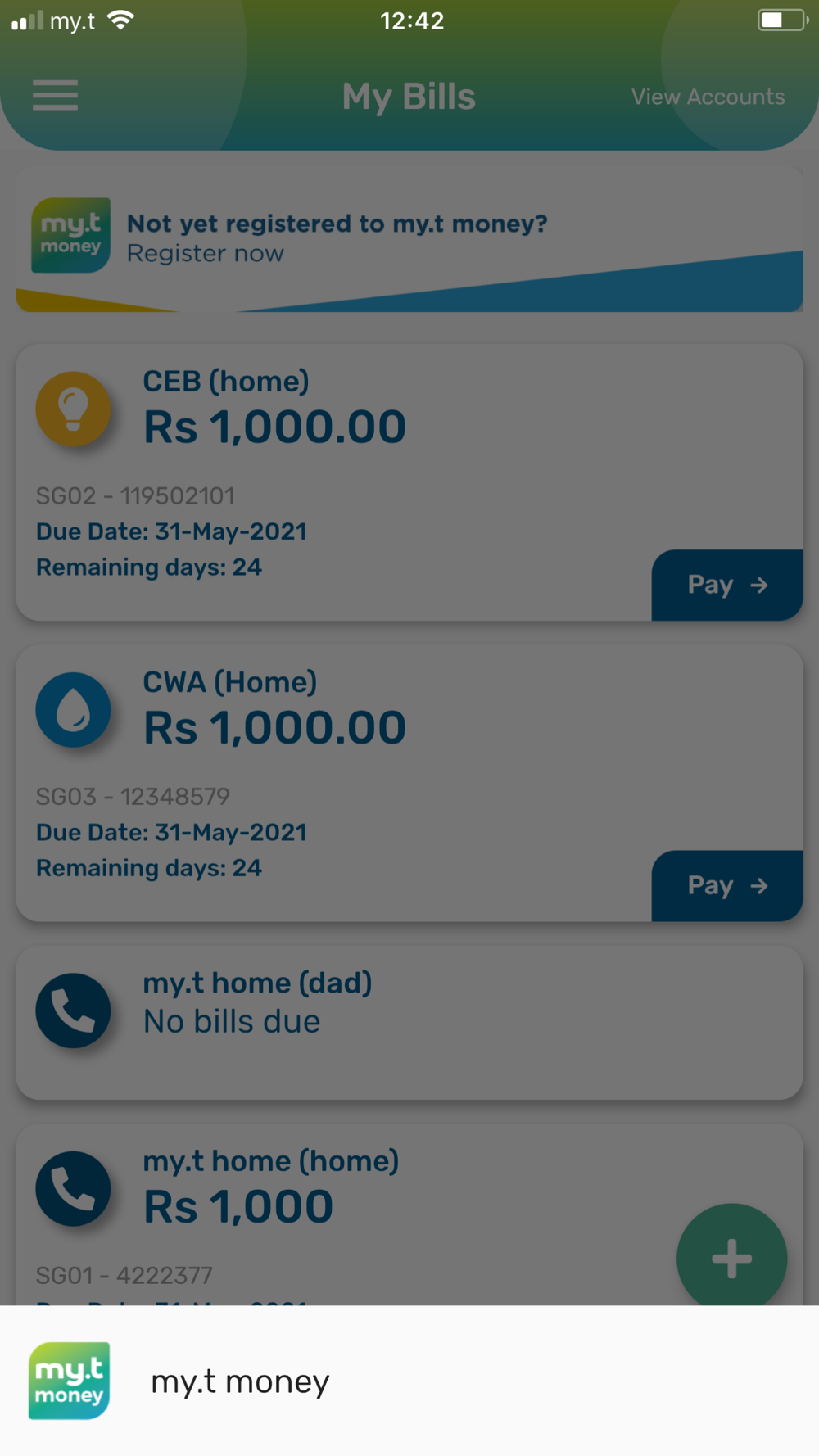The image size is (819, 1456).
Task: Tap phone icon for my.t home (dad)
Action: (73, 1010)
